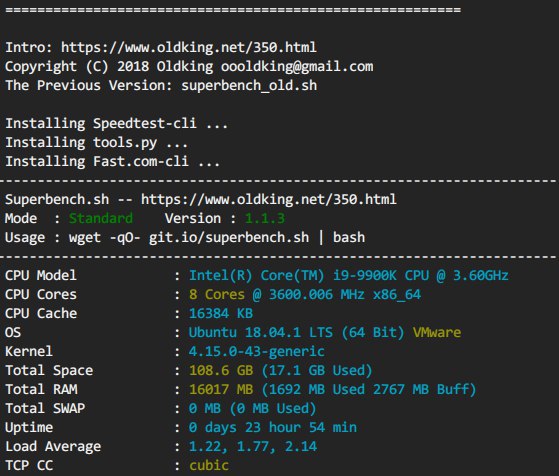Click the (17.1 GB Used) text

coord(317,371)
